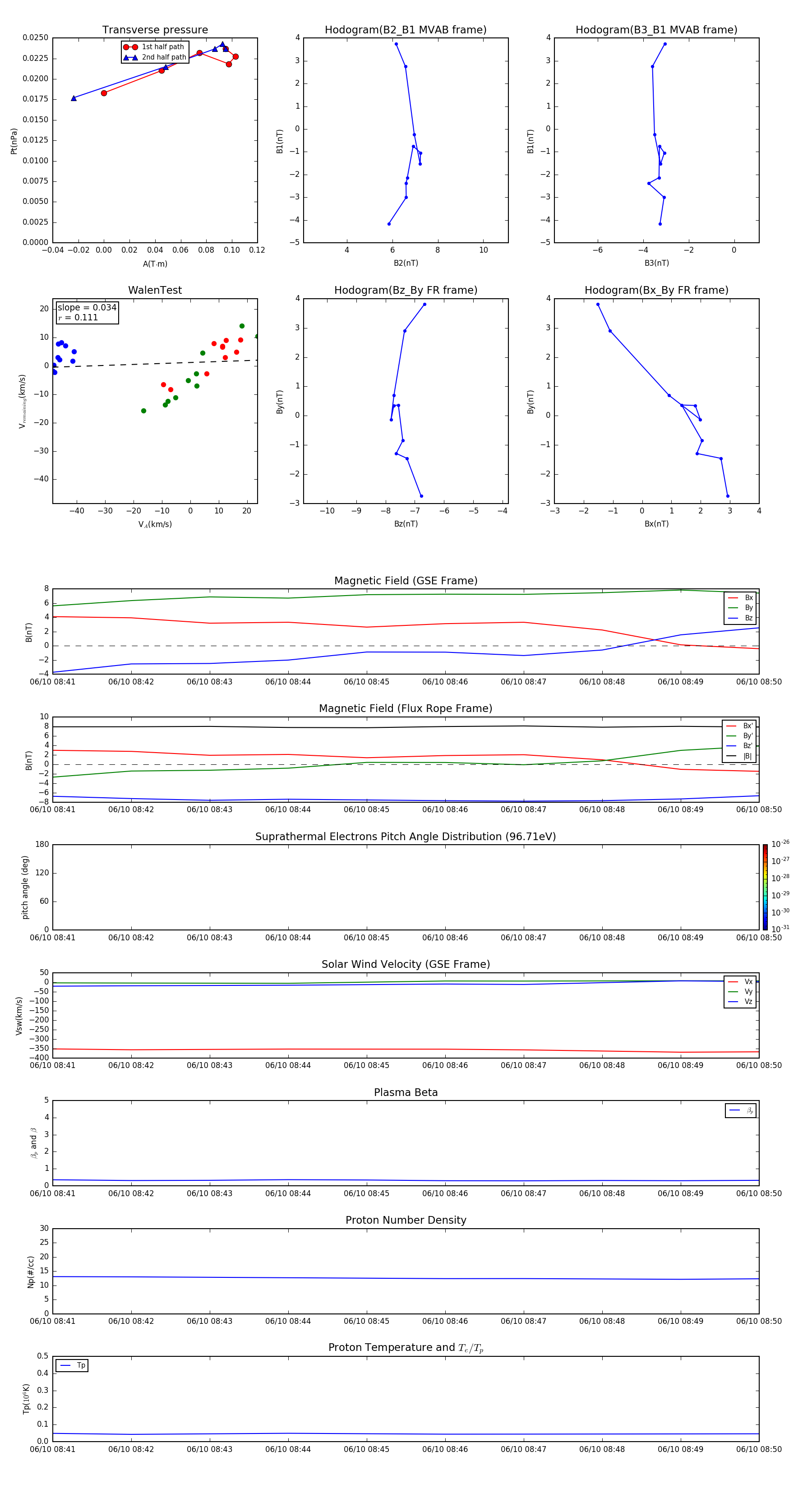812x1489 pixels.
Task: Click the 'Hodogram(B2_B1 MVAB frame)' title
Action: 406,30
